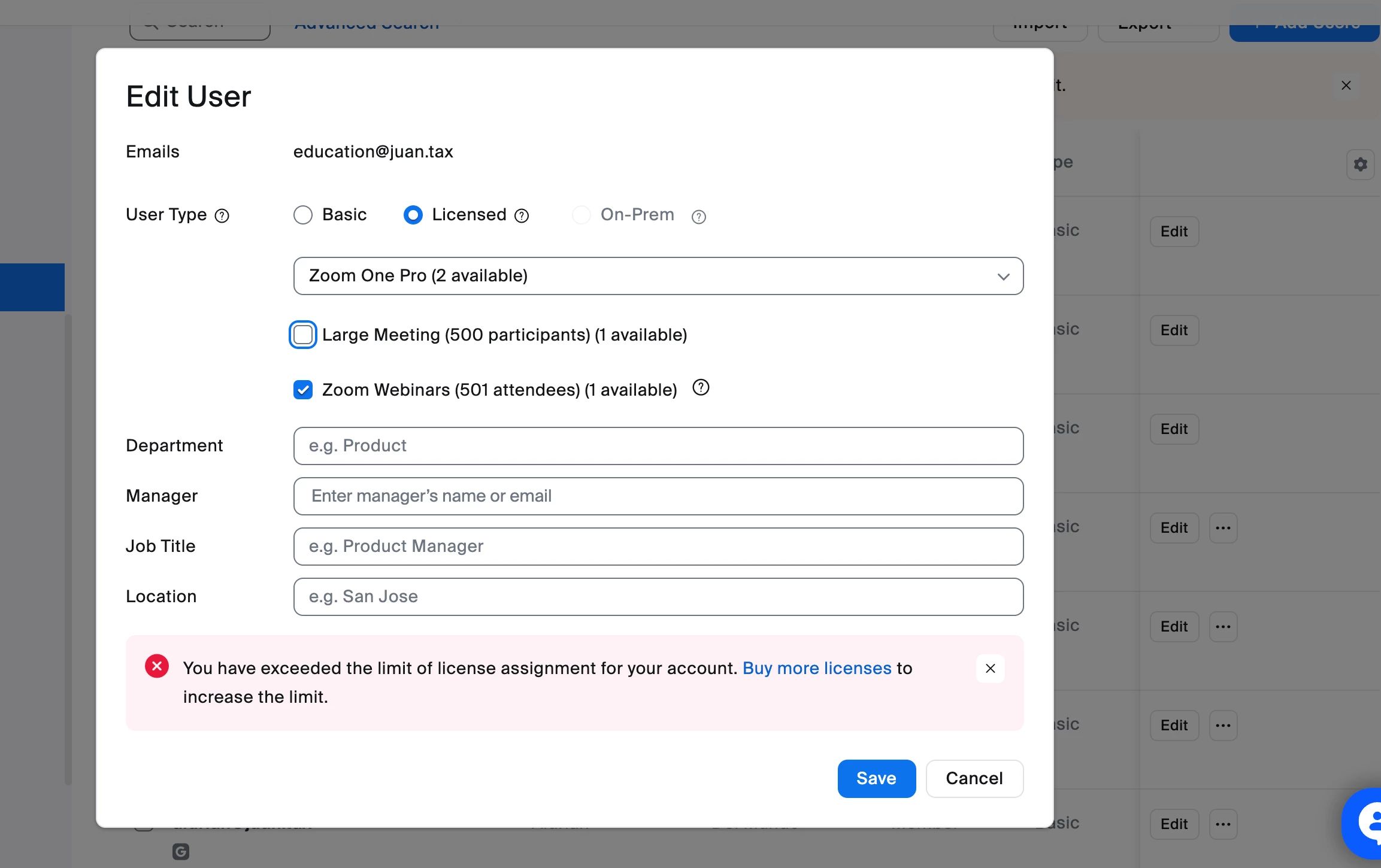1381x868 pixels.
Task: Uncheck Zoom Webinars 501 attendees checkbox
Action: click(x=303, y=390)
